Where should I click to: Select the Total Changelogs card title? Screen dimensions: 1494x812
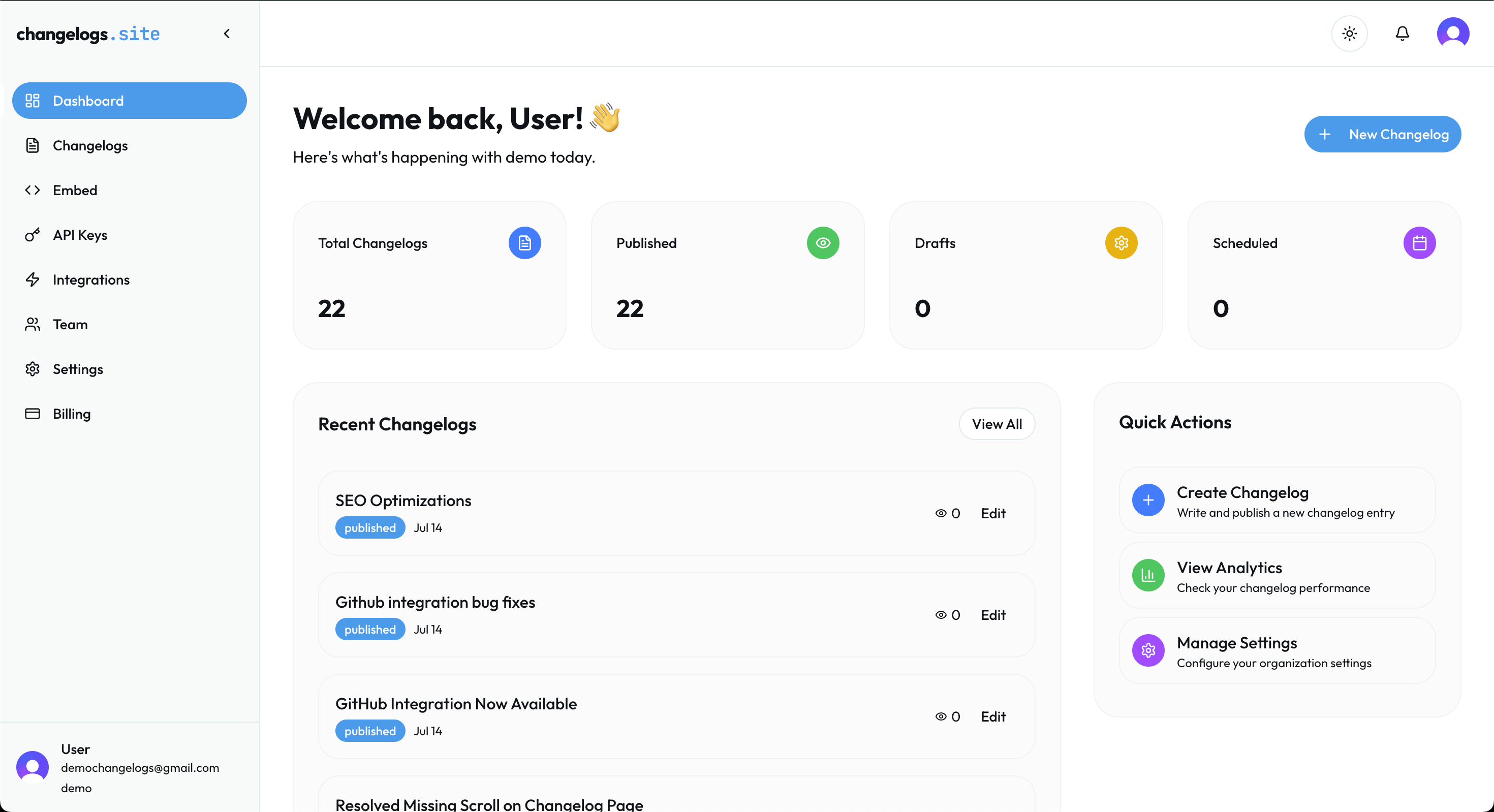click(x=373, y=243)
